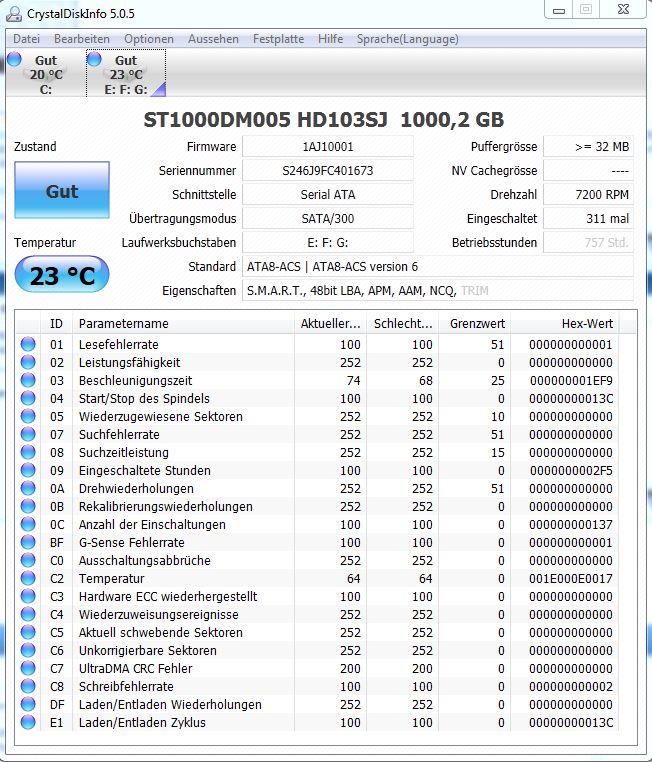The width and height of the screenshot is (652, 762).
Task: Click status orb of Rekalibrierungswiederholungen row
Action: tap(28, 506)
